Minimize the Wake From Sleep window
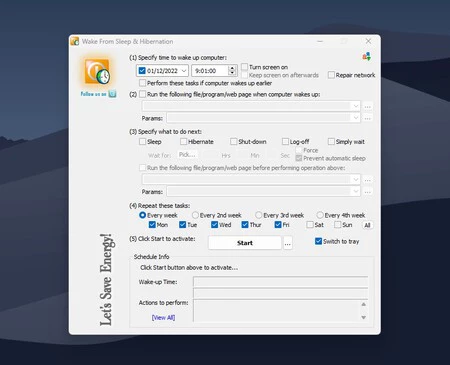 click(x=320, y=41)
